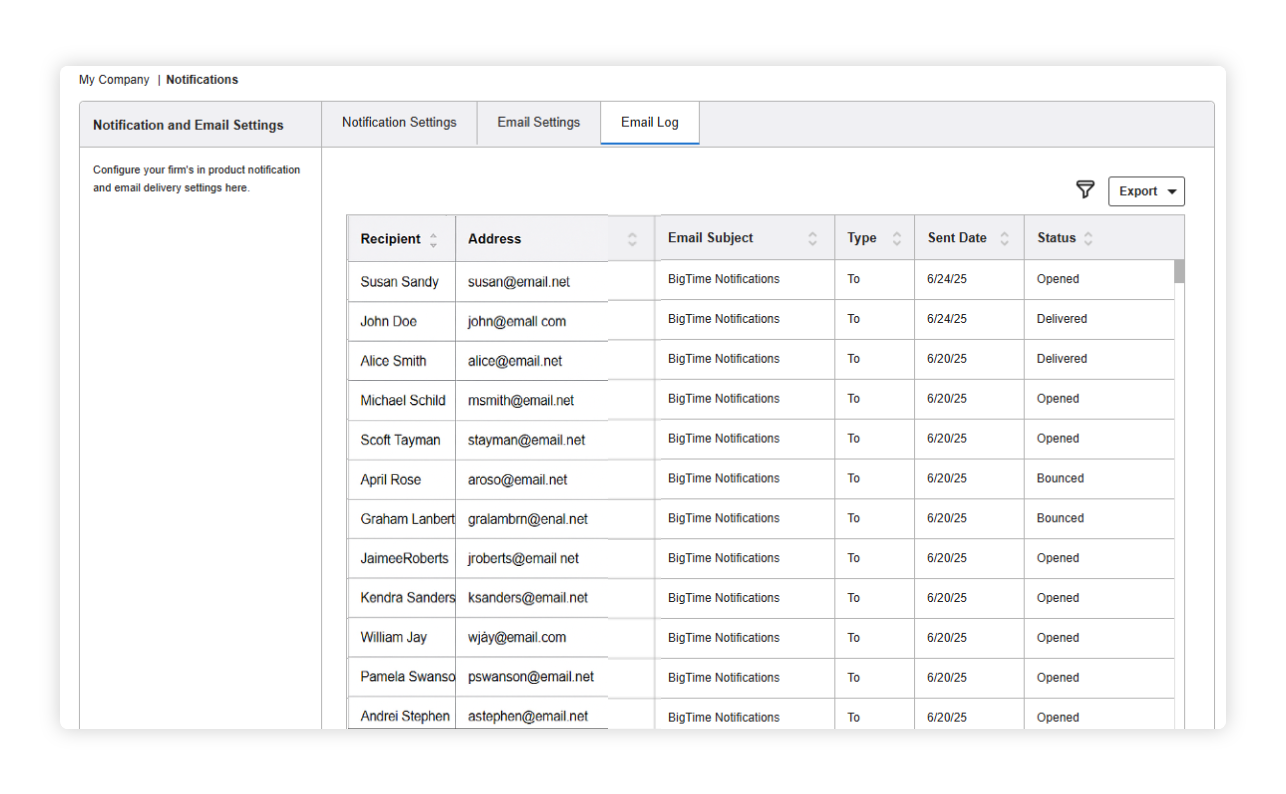Select recipient Scoft Tayman

pyautogui.click(x=400, y=440)
